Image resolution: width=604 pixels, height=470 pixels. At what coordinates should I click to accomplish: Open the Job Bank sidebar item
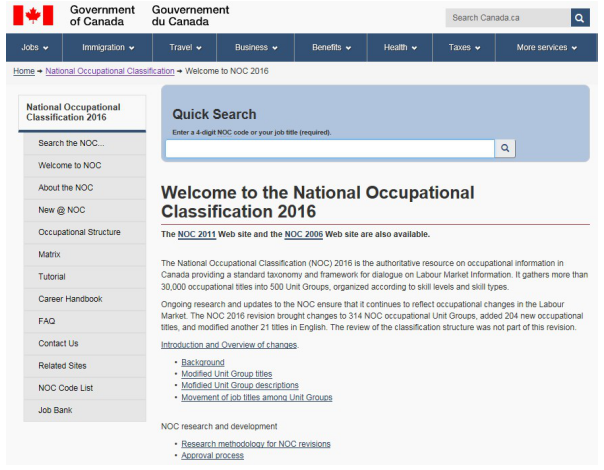[85, 411]
